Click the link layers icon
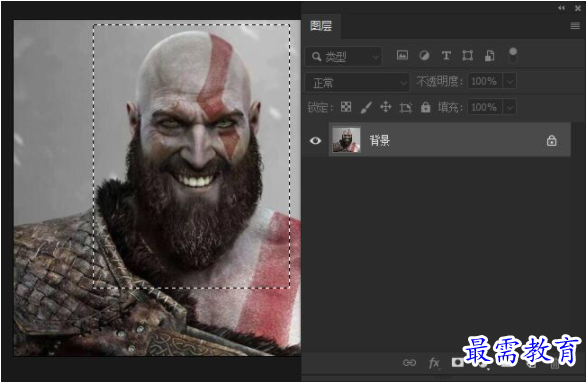Viewport: 587px width, 382px height. point(409,363)
